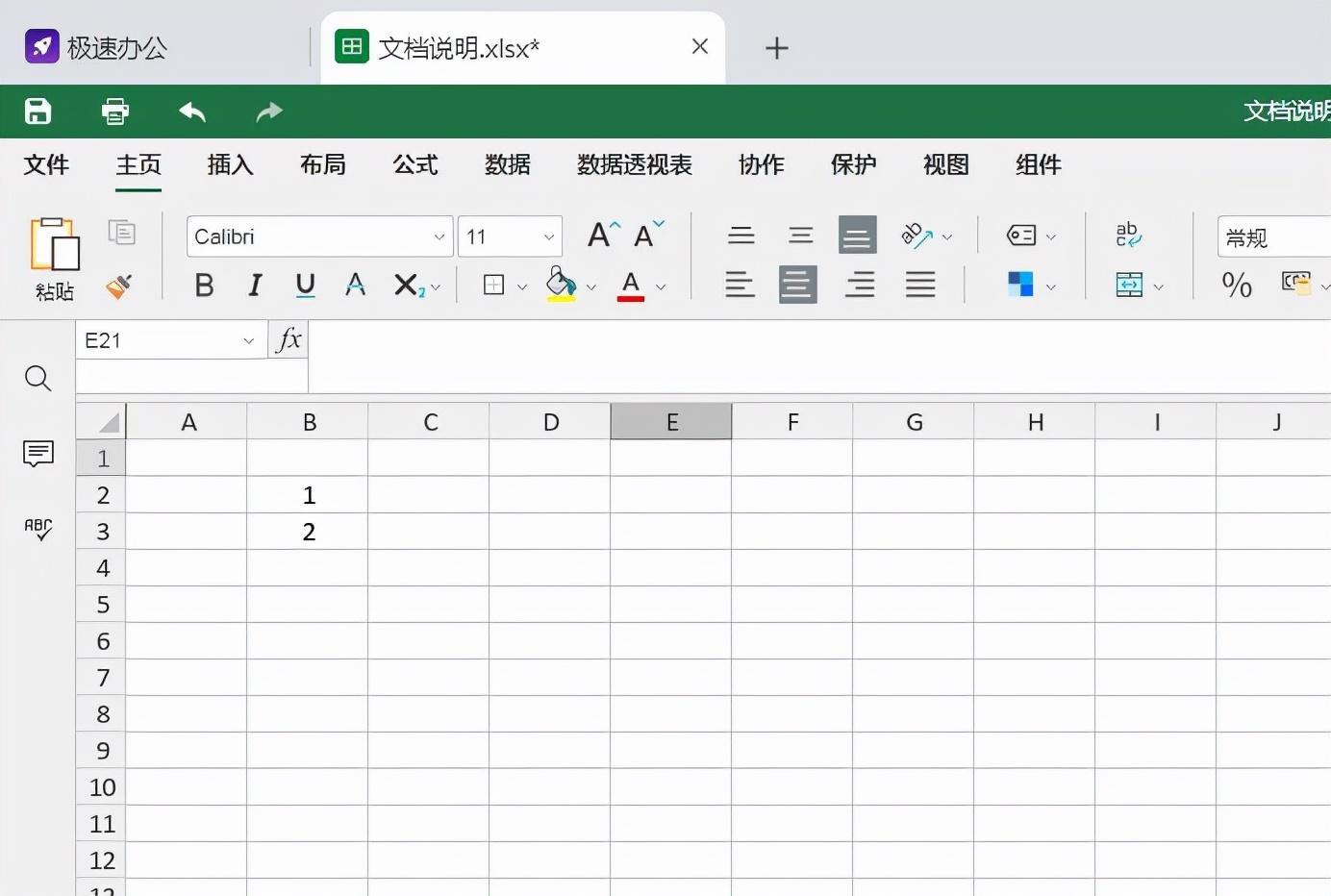Apply the red font color A

tap(631, 285)
